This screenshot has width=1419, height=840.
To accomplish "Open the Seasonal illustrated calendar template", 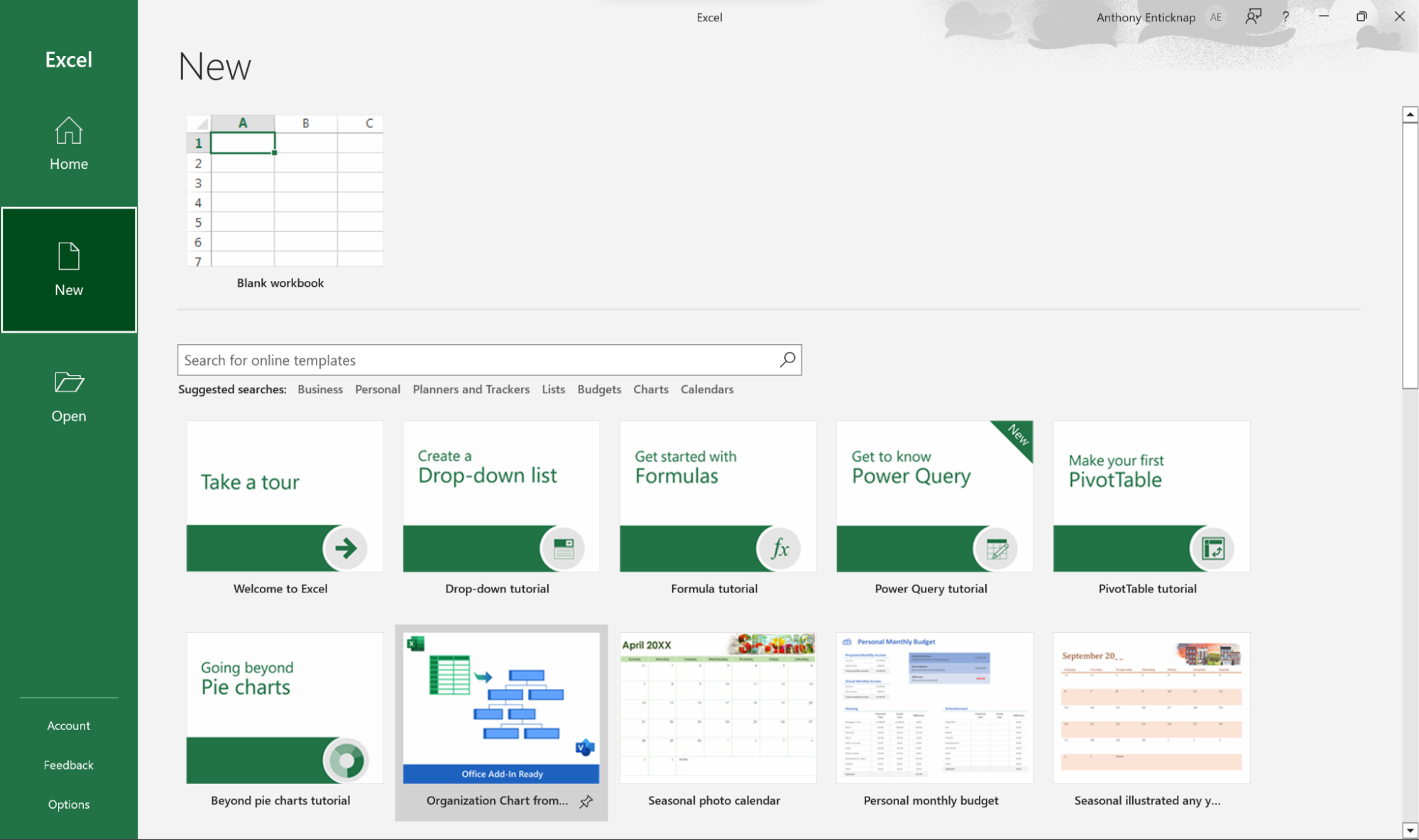I will coord(1151,708).
